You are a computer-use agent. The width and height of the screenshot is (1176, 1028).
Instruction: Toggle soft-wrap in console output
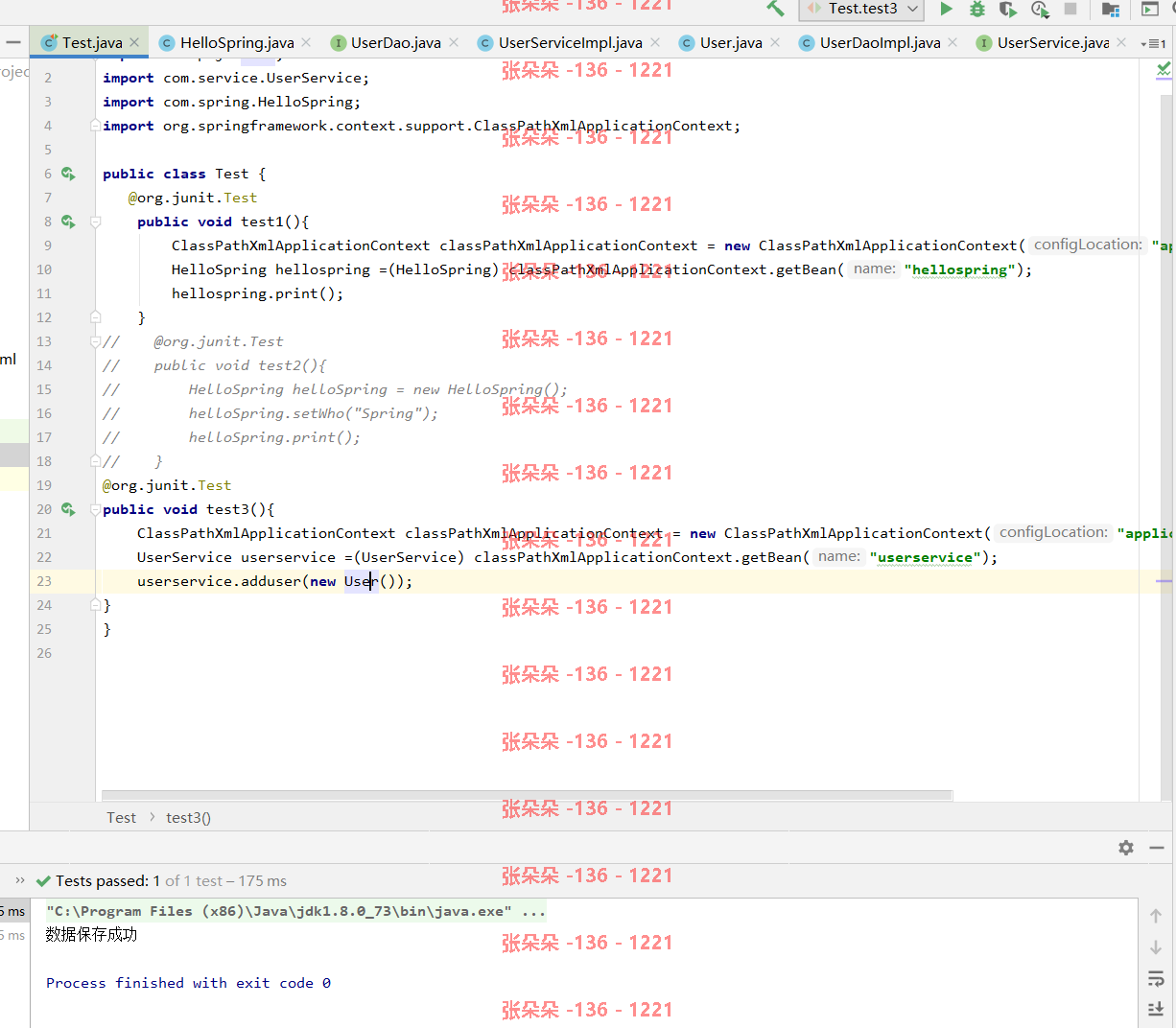pos(1156,979)
